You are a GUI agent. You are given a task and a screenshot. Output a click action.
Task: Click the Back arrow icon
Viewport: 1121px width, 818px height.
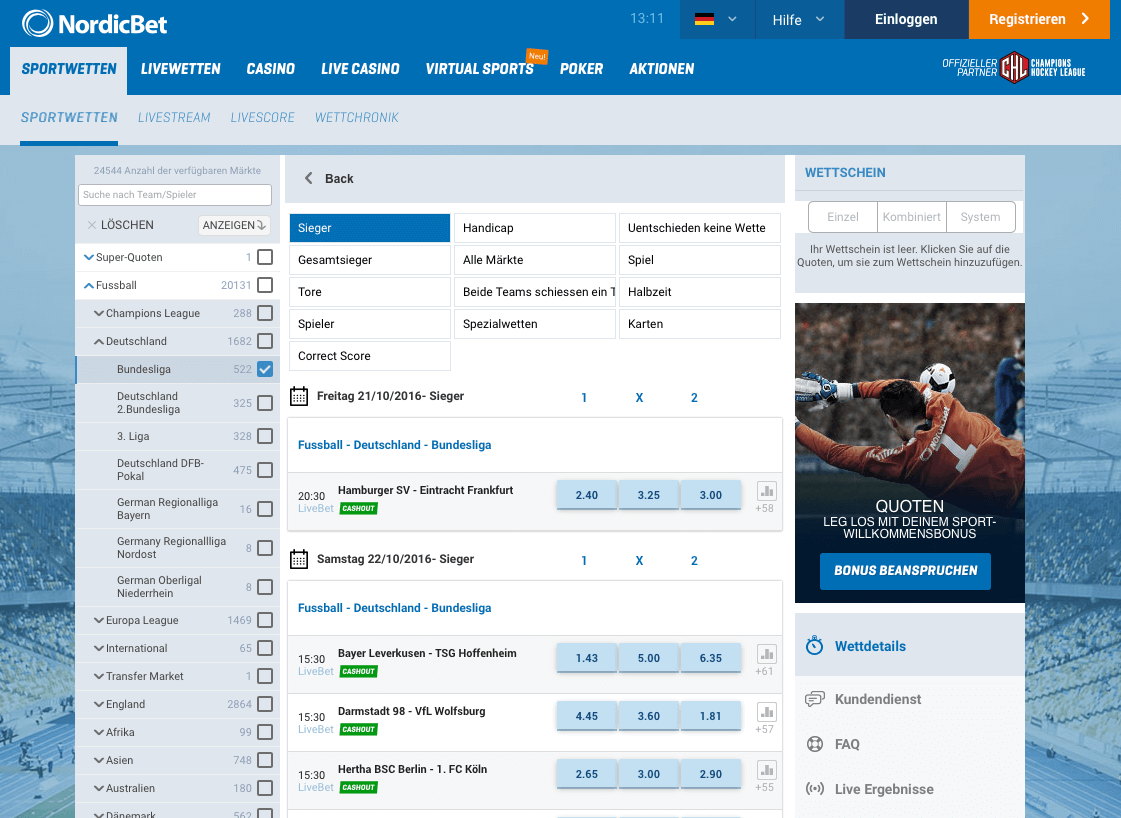click(309, 178)
